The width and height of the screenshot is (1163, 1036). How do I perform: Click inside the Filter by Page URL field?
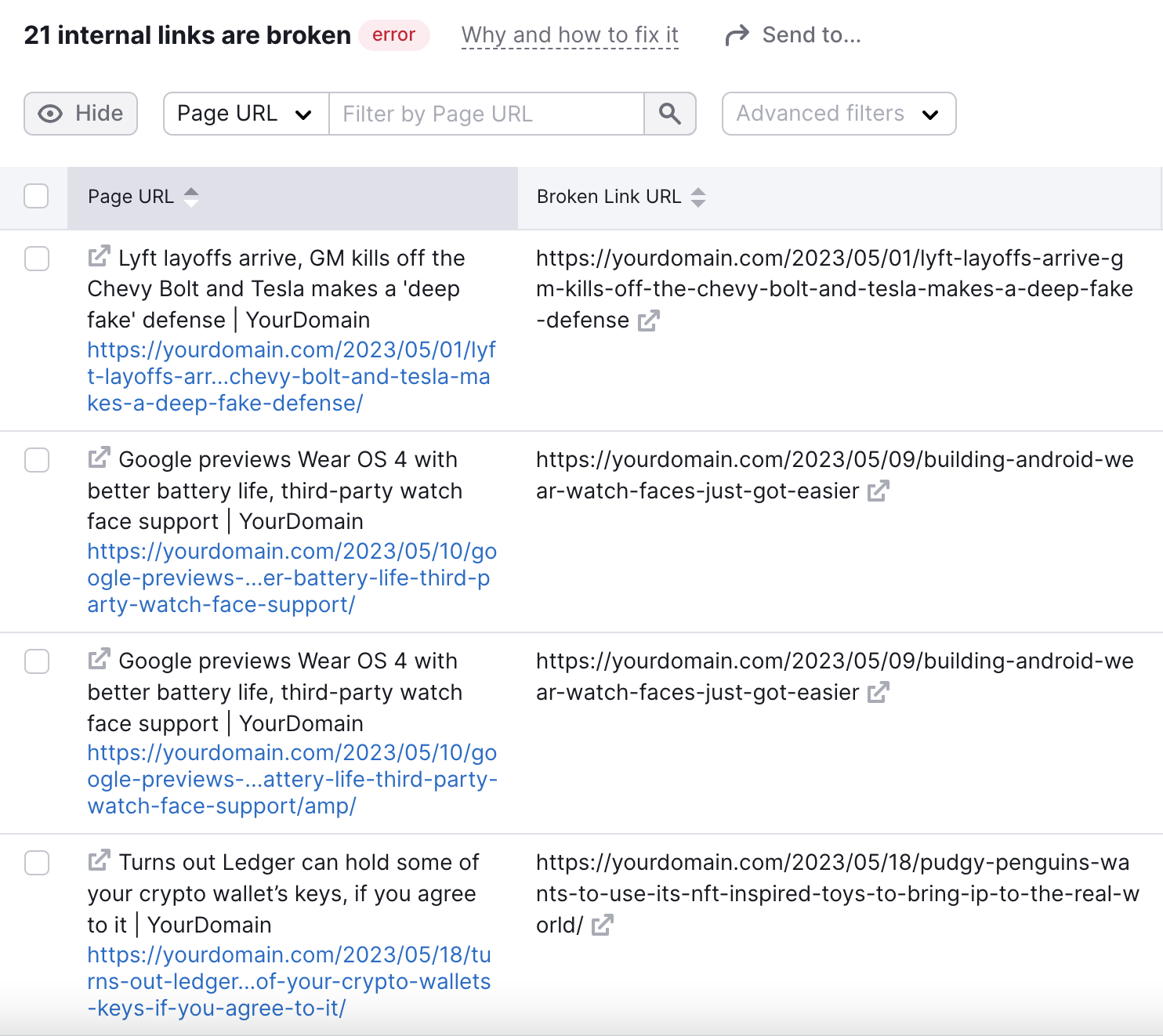[x=486, y=114]
